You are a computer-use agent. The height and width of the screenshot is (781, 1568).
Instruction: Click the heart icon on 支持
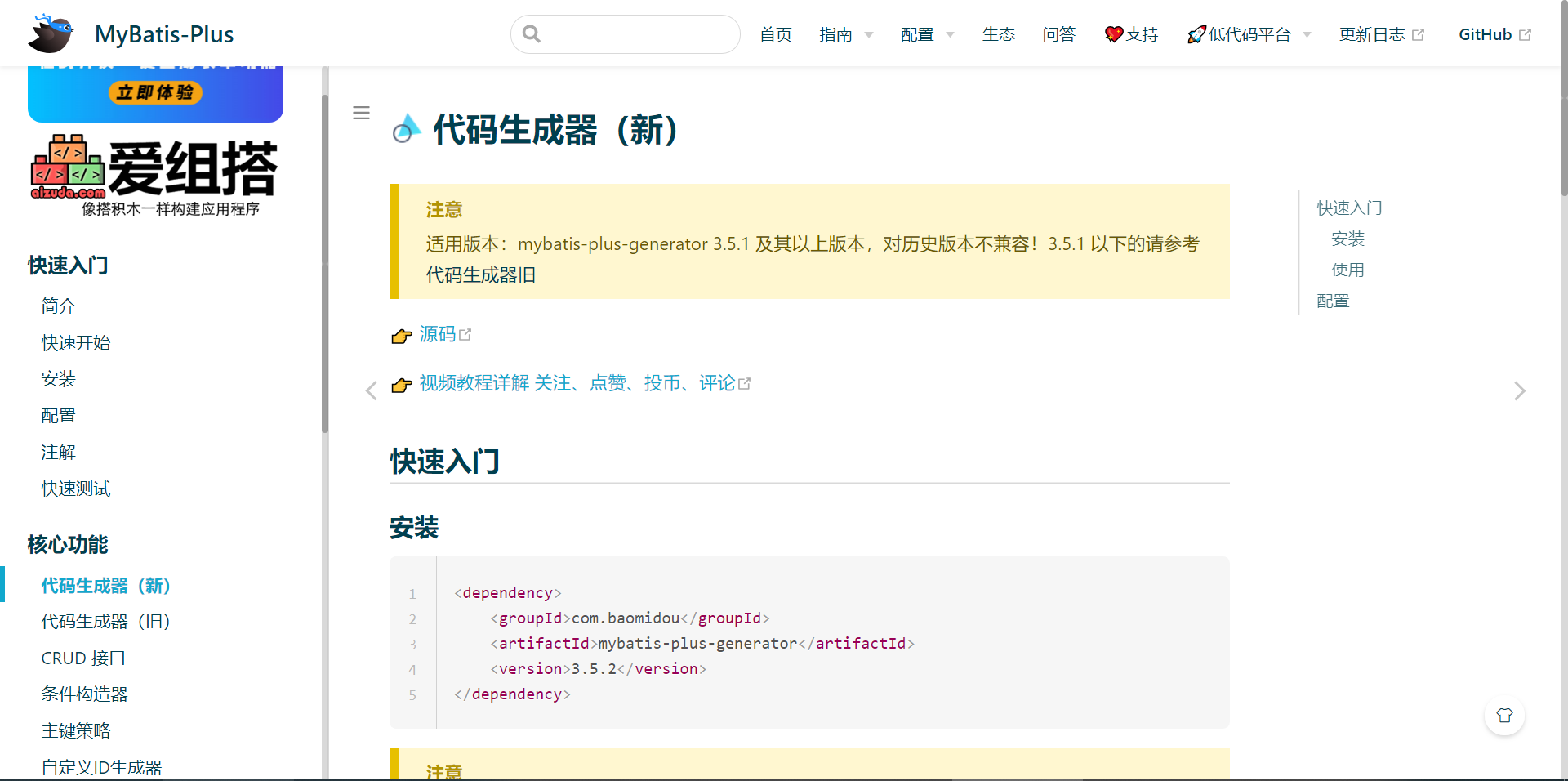tap(1114, 34)
